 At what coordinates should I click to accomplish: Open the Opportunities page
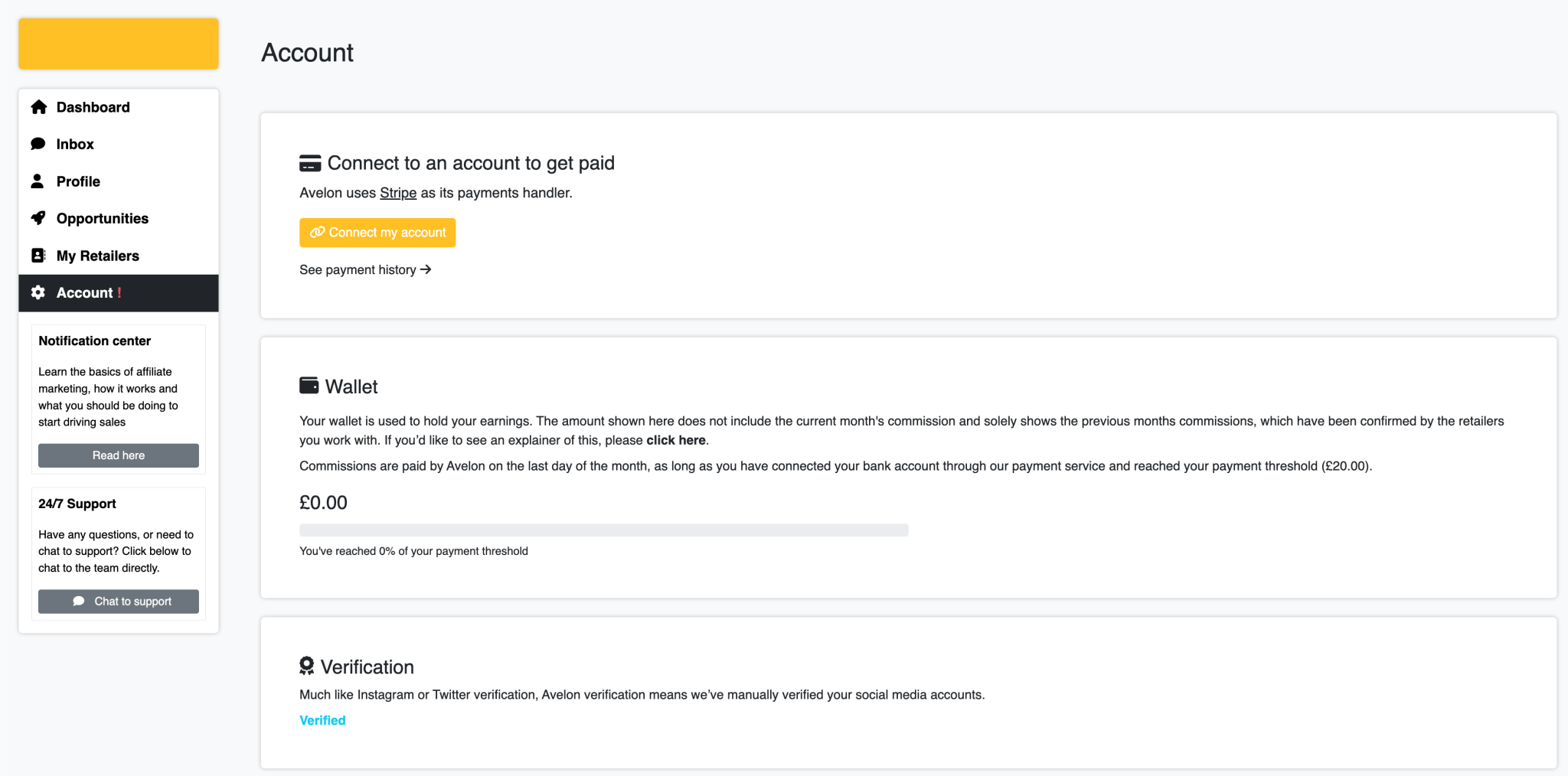102,218
